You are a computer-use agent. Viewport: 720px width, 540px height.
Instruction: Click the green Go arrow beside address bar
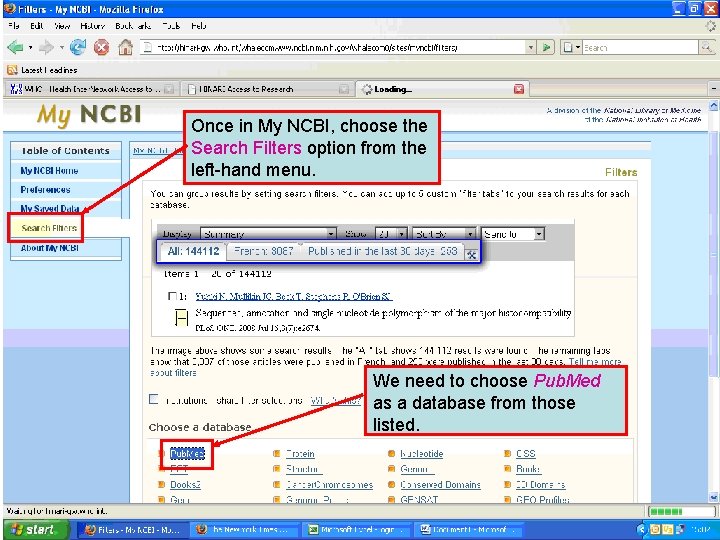click(546, 47)
